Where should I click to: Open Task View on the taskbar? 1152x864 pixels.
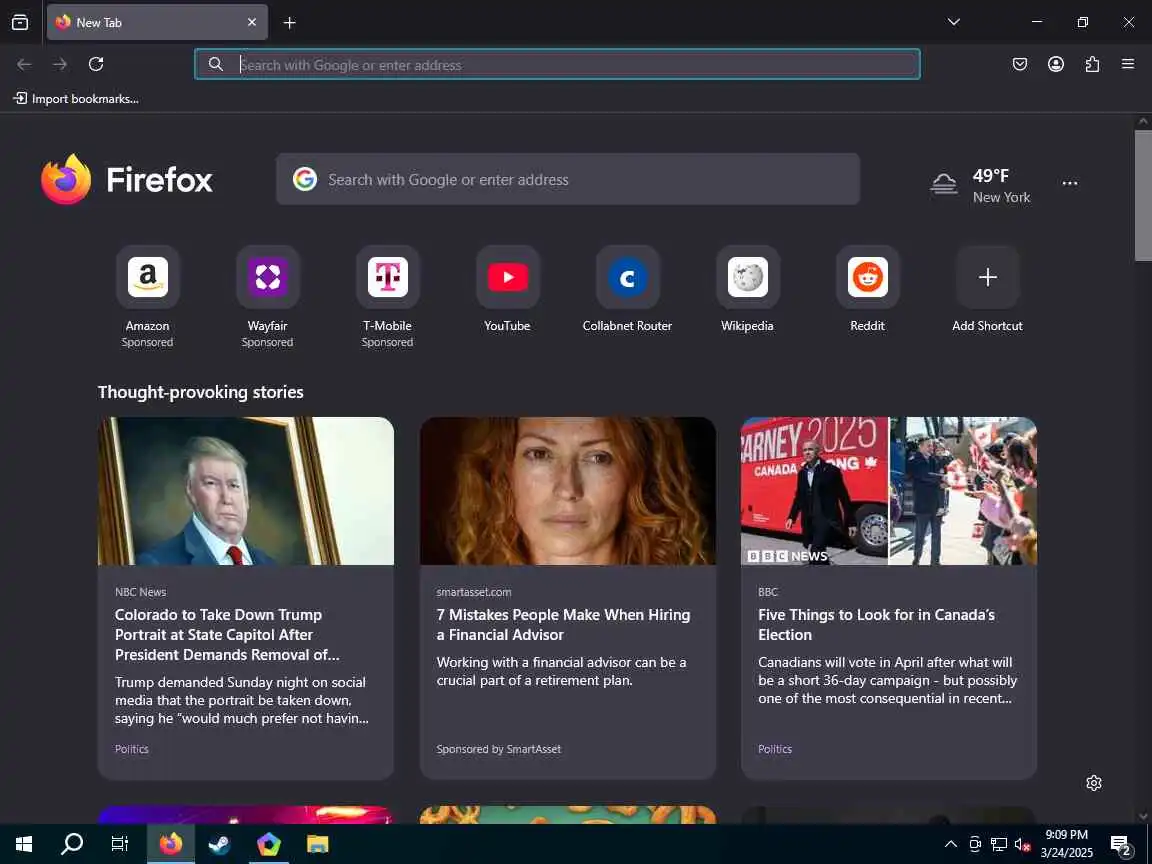click(119, 843)
